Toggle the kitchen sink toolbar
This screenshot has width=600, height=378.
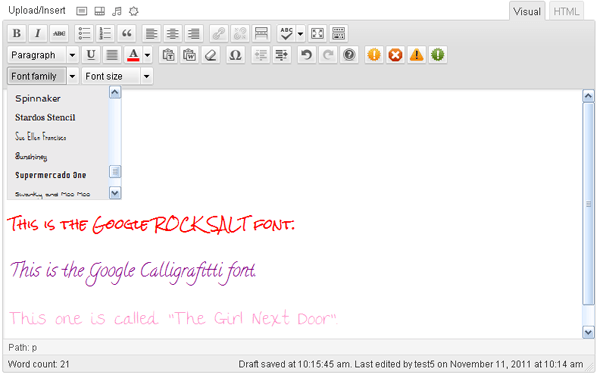[x=339, y=34]
